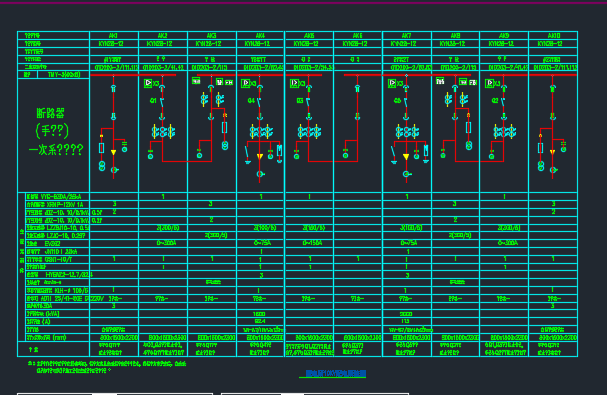Click the yellow arrester triangle in AK7
The image size is (607, 395).
pyautogui.click(x=406, y=156)
